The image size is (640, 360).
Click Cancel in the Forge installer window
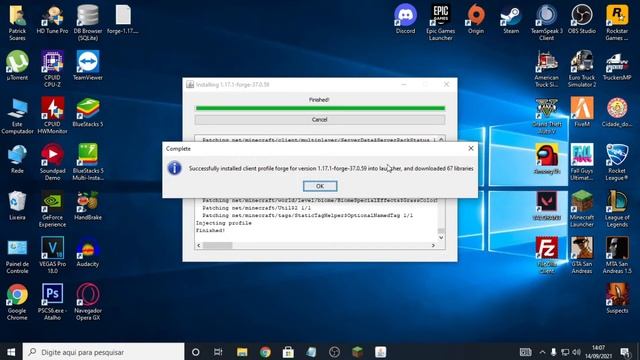320,120
